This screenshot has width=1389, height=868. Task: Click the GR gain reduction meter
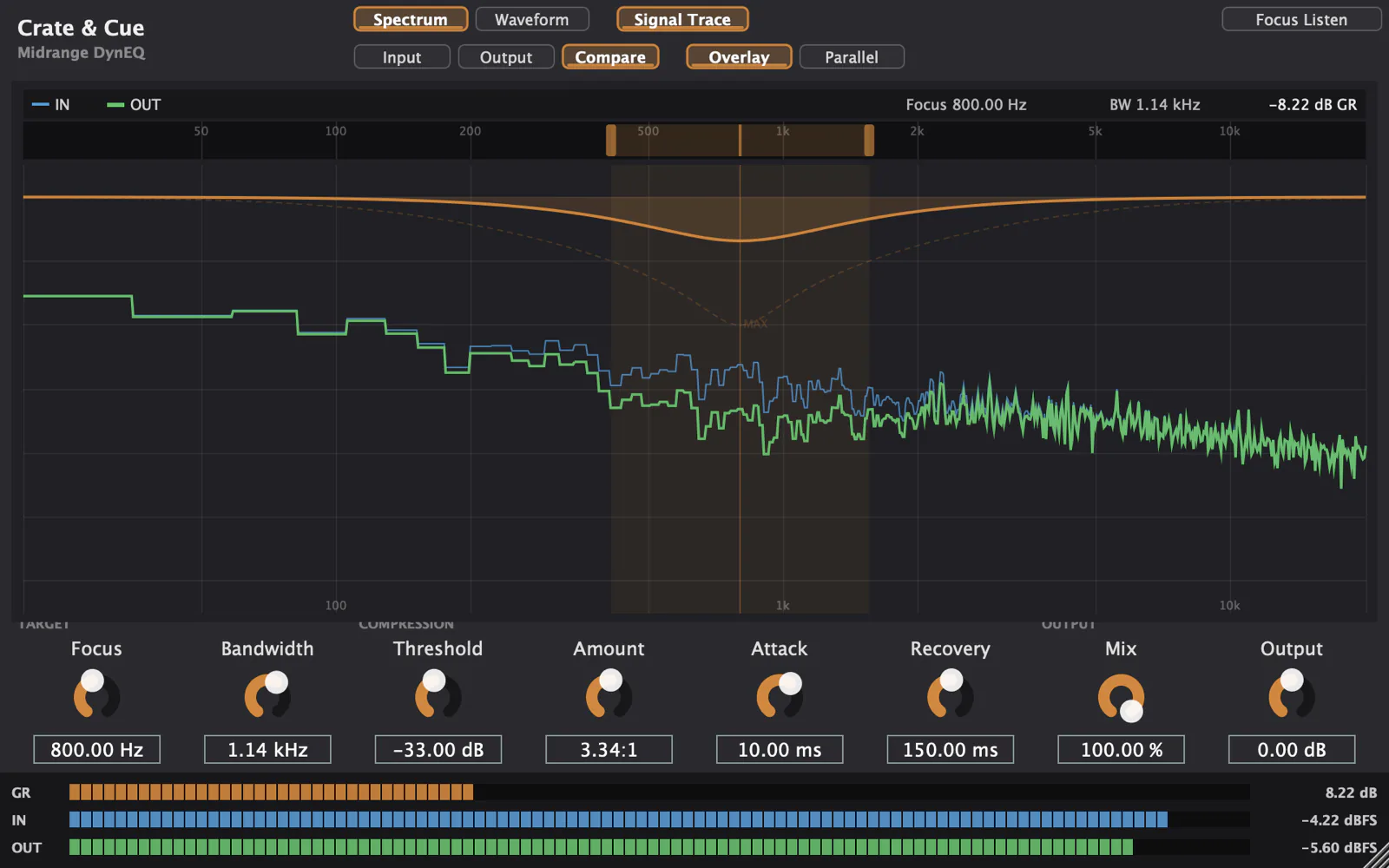click(x=660, y=792)
